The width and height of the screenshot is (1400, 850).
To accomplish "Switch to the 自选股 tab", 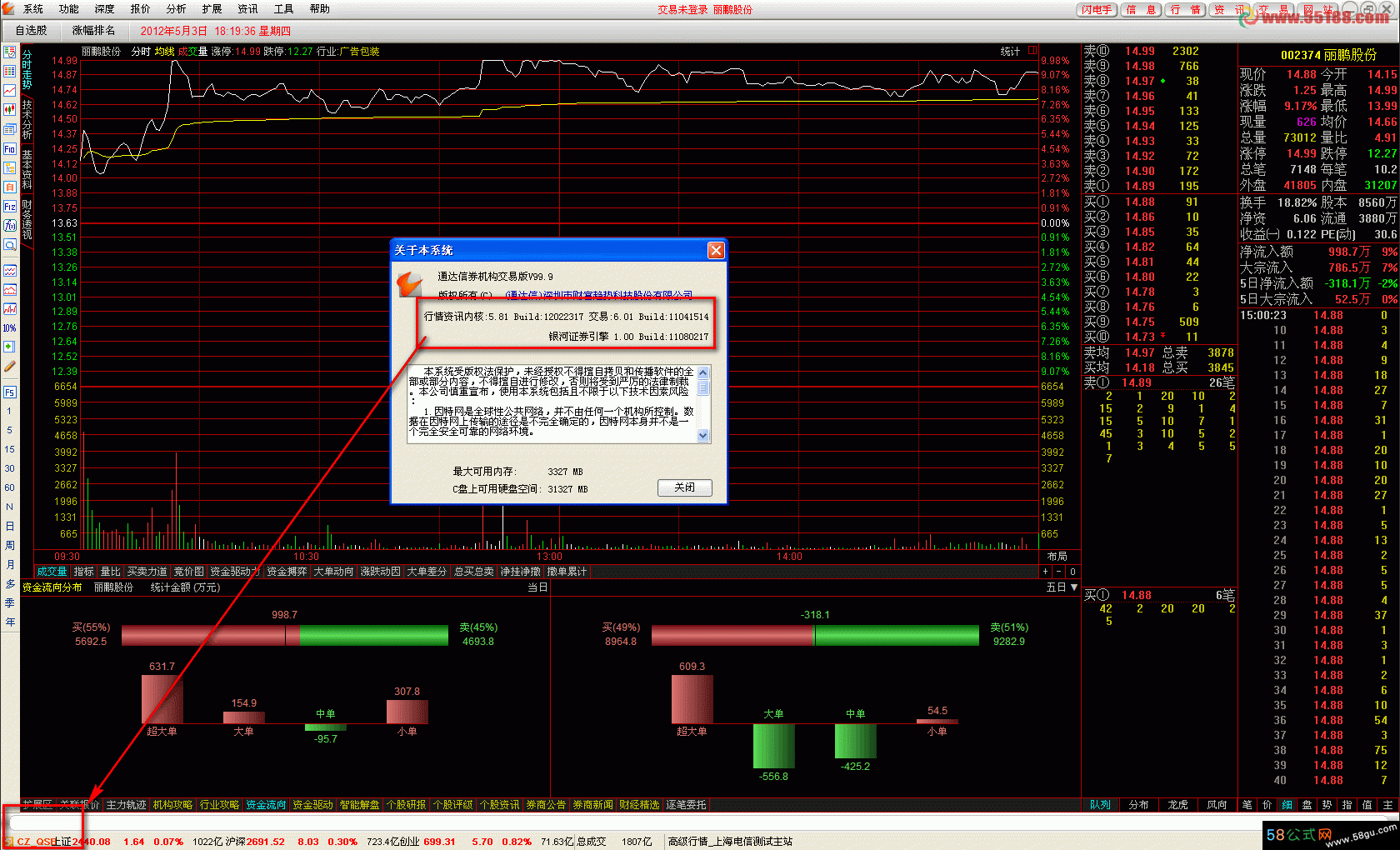I will point(32,30).
